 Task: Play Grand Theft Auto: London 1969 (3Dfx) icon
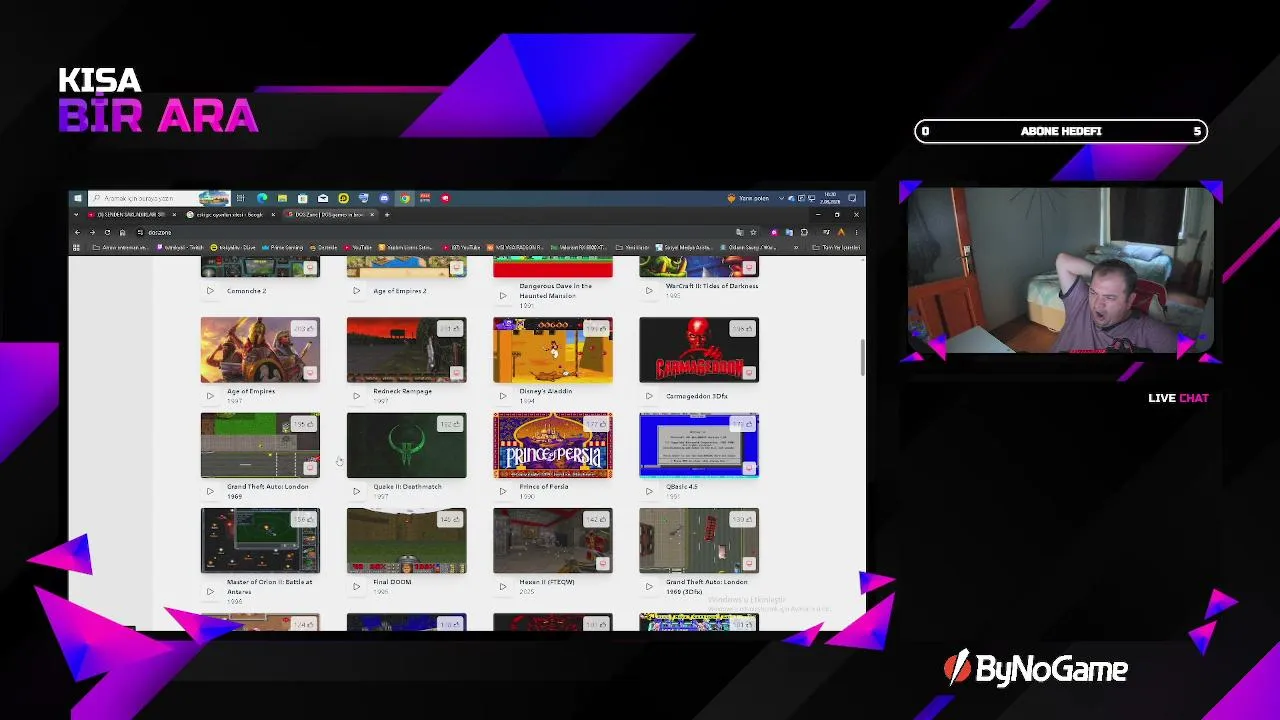tap(649, 587)
